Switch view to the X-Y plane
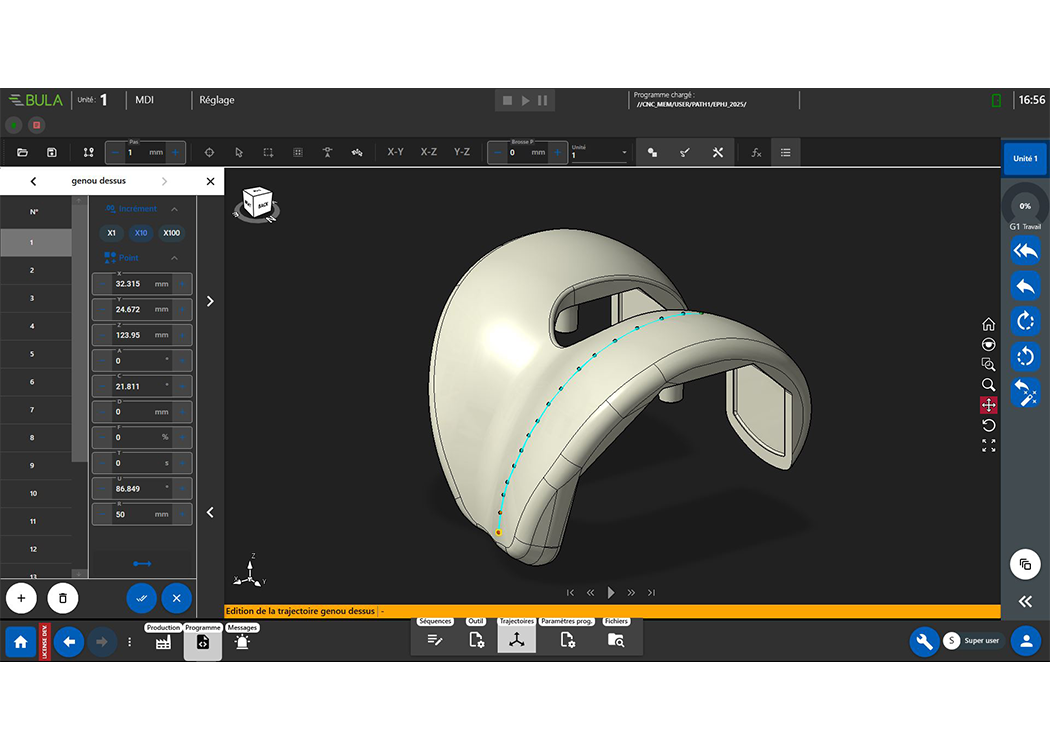 pos(395,152)
